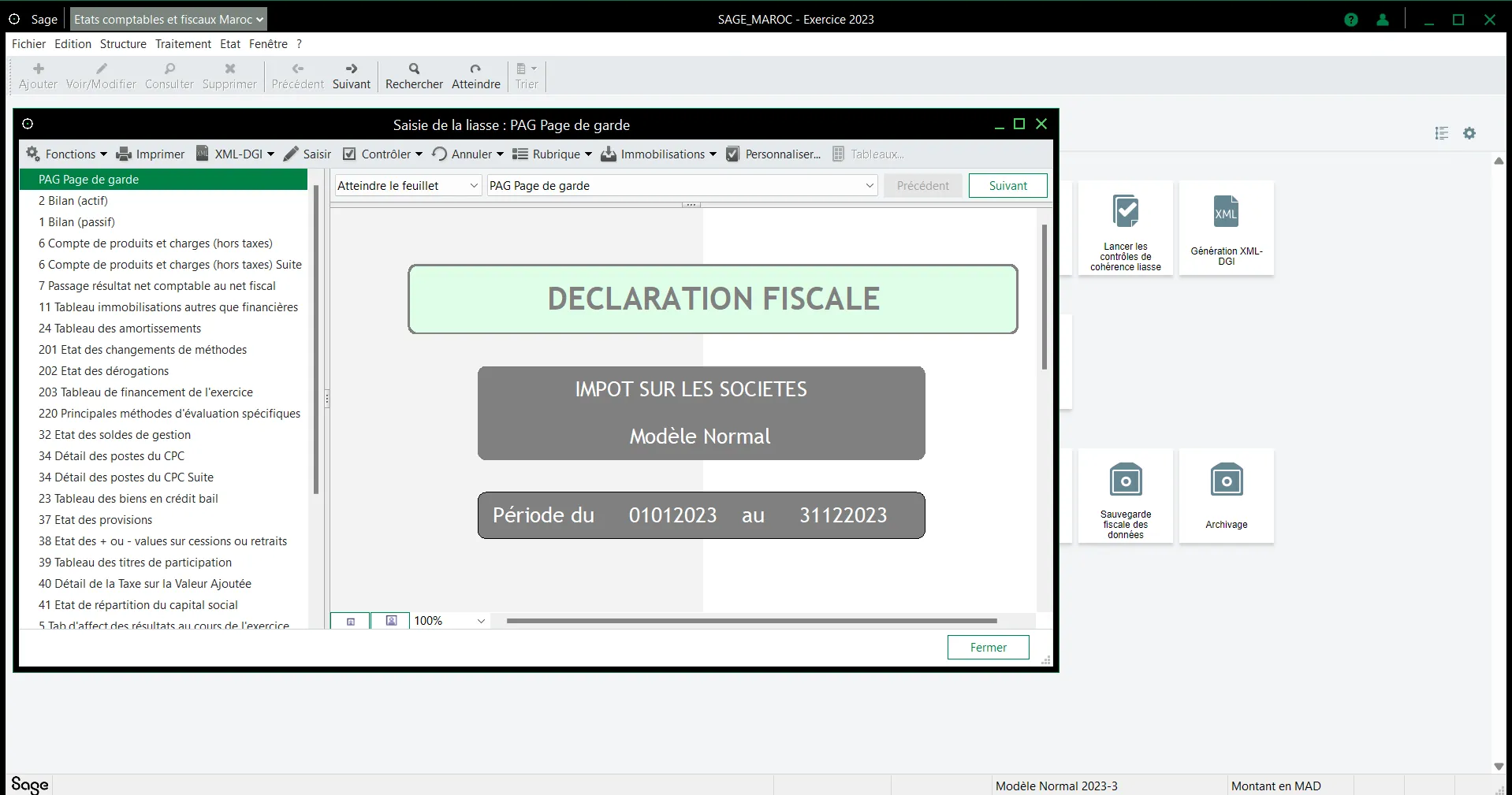Open the user account icon

pyautogui.click(x=1383, y=20)
